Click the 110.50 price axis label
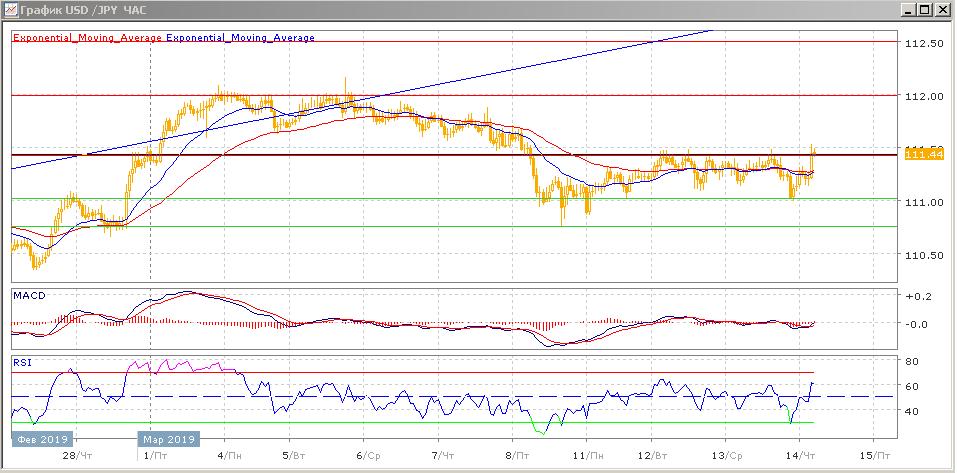 (923, 255)
